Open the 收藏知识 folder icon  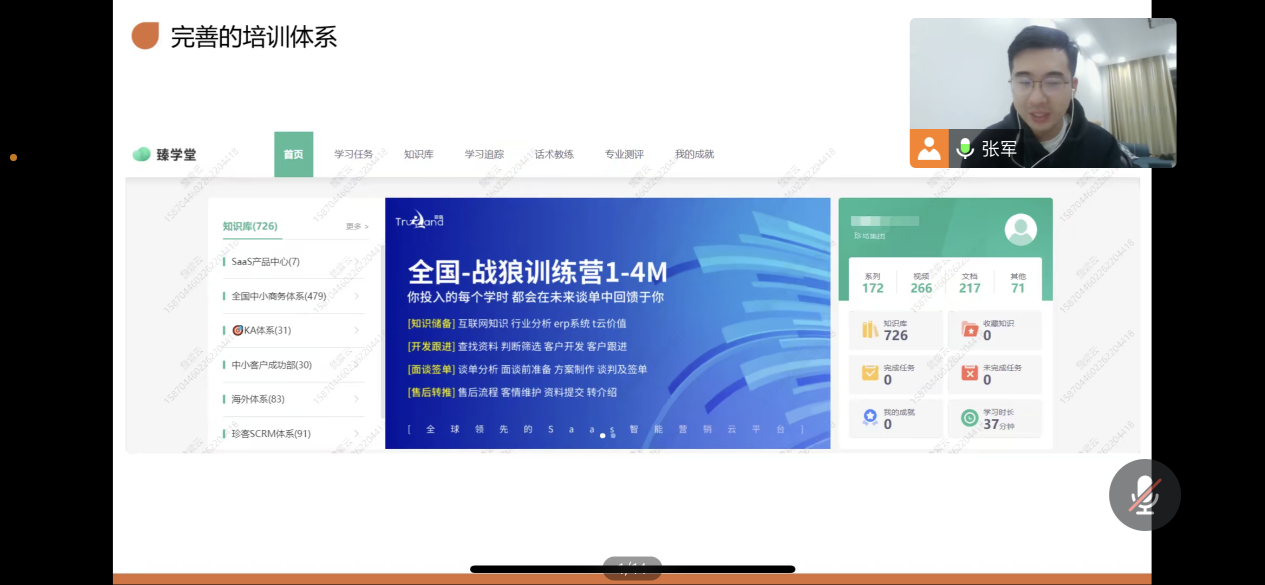pos(969,329)
